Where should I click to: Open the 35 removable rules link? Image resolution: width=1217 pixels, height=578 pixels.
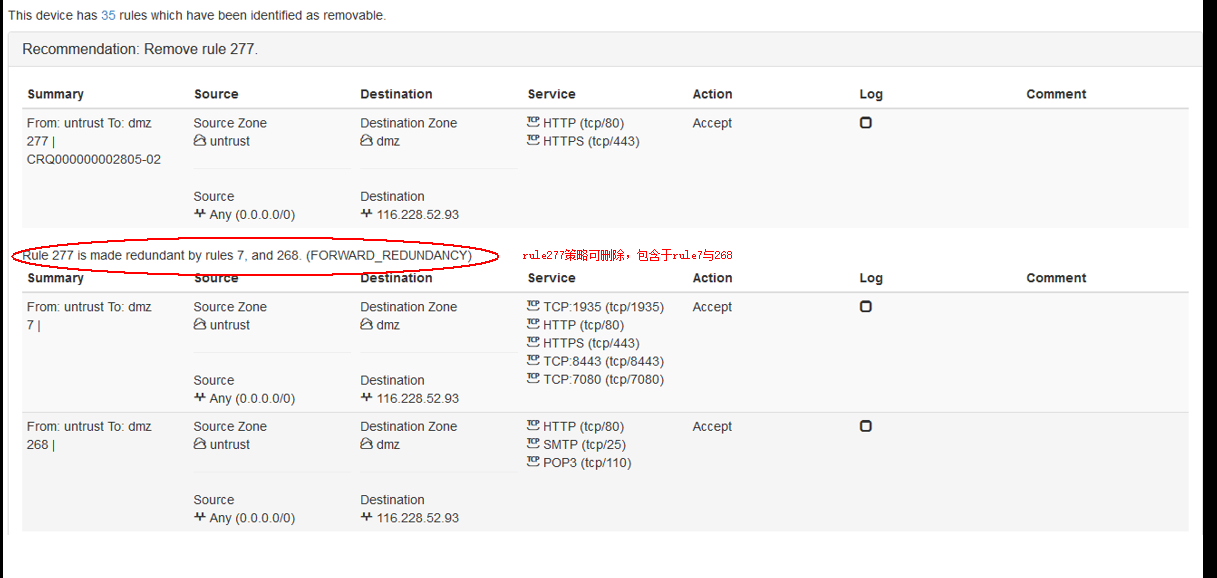(x=108, y=16)
